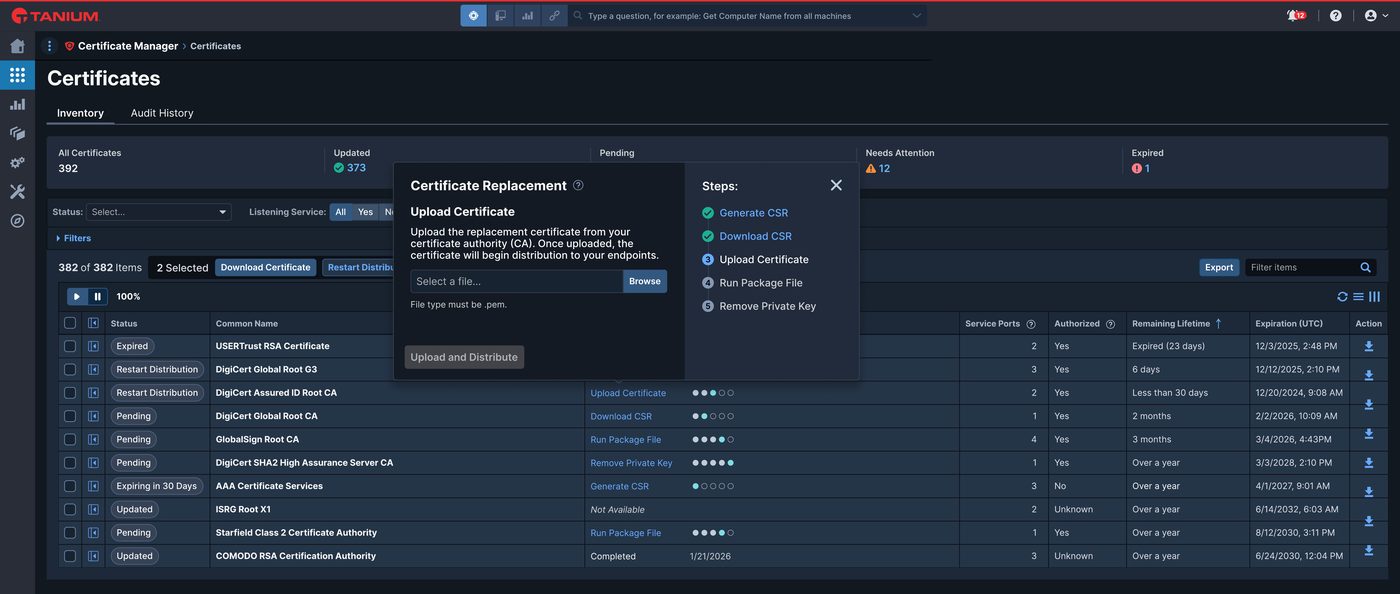Open the column customization icon
The height and width of the screenshot is (594, 1400).
pyautogui.click(x=1374, y=297)
